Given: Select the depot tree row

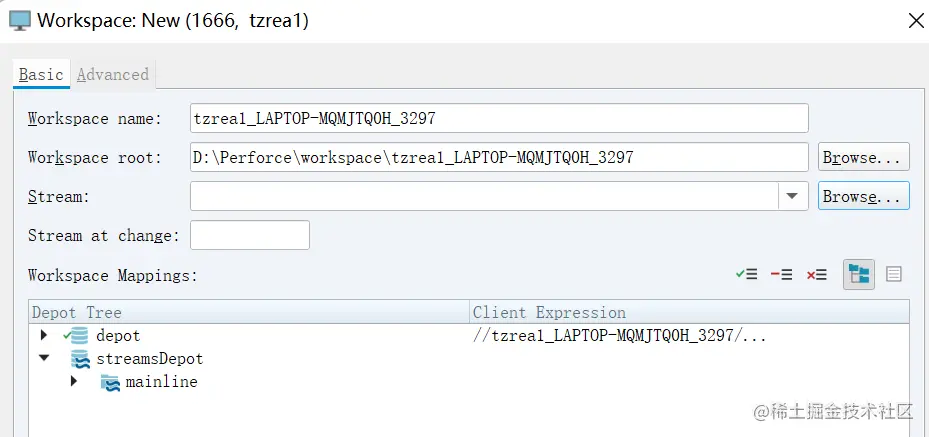Looking at the screenshot, I should click(x=469, y=336).
